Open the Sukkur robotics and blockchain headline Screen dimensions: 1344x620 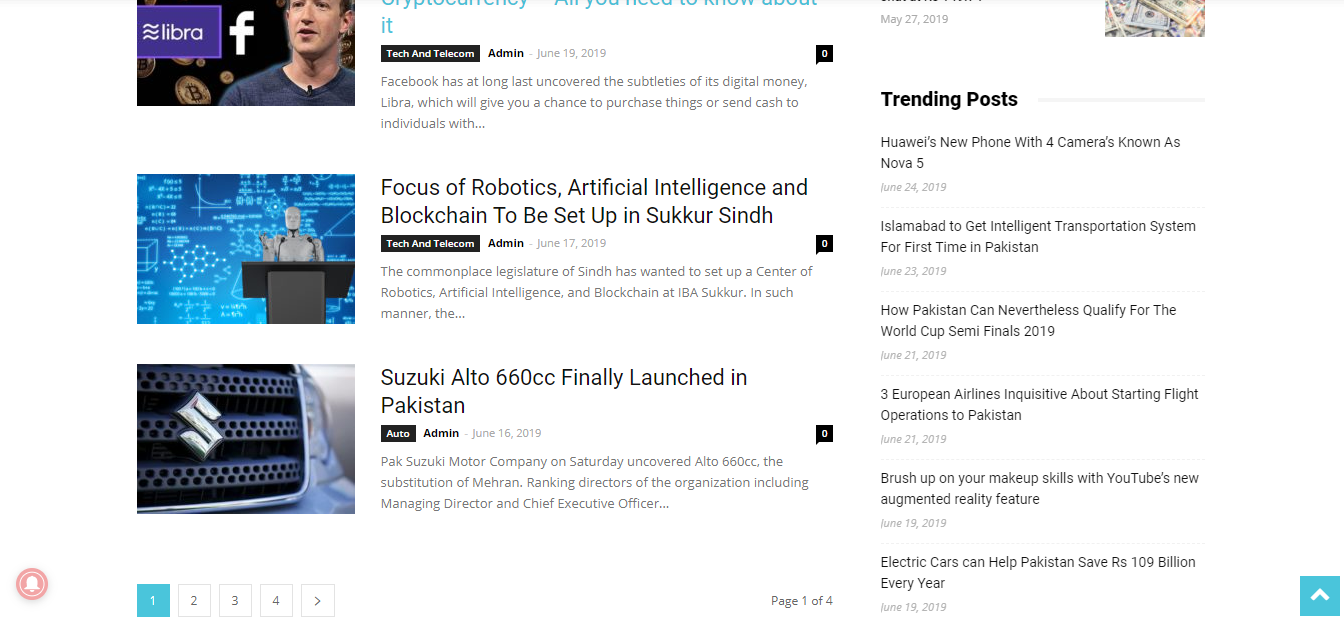593,200
